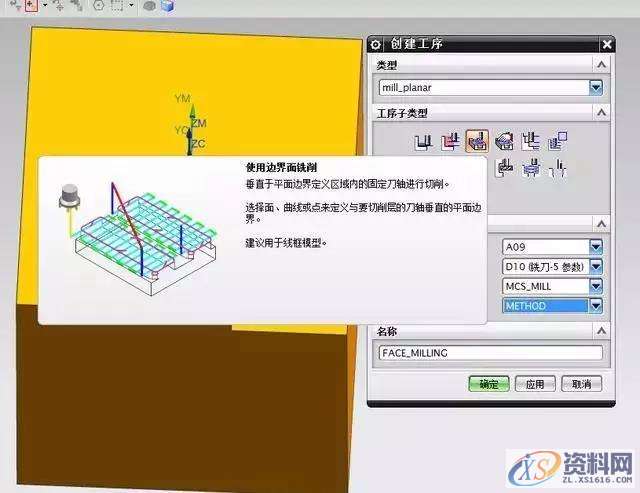Select the Floor and Wall milling subtype icon
Image resolution: width=640 pixels, height=493 pixels.
click(x=423, y=142)
